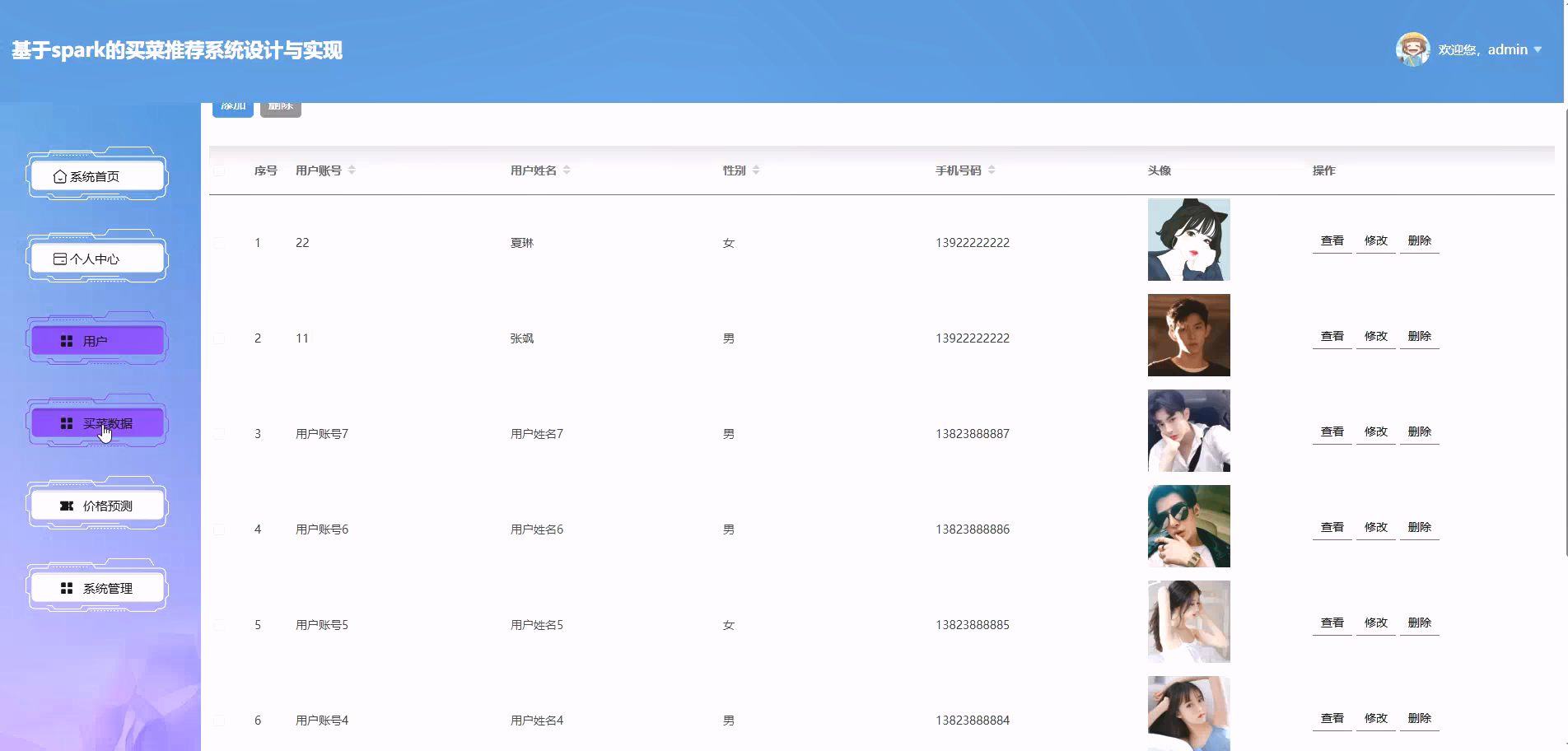Image resolution: width=1568 pixels, height=751 pixels.
Task: Open the 用户 menu in the sidebar
Action: 97,341
